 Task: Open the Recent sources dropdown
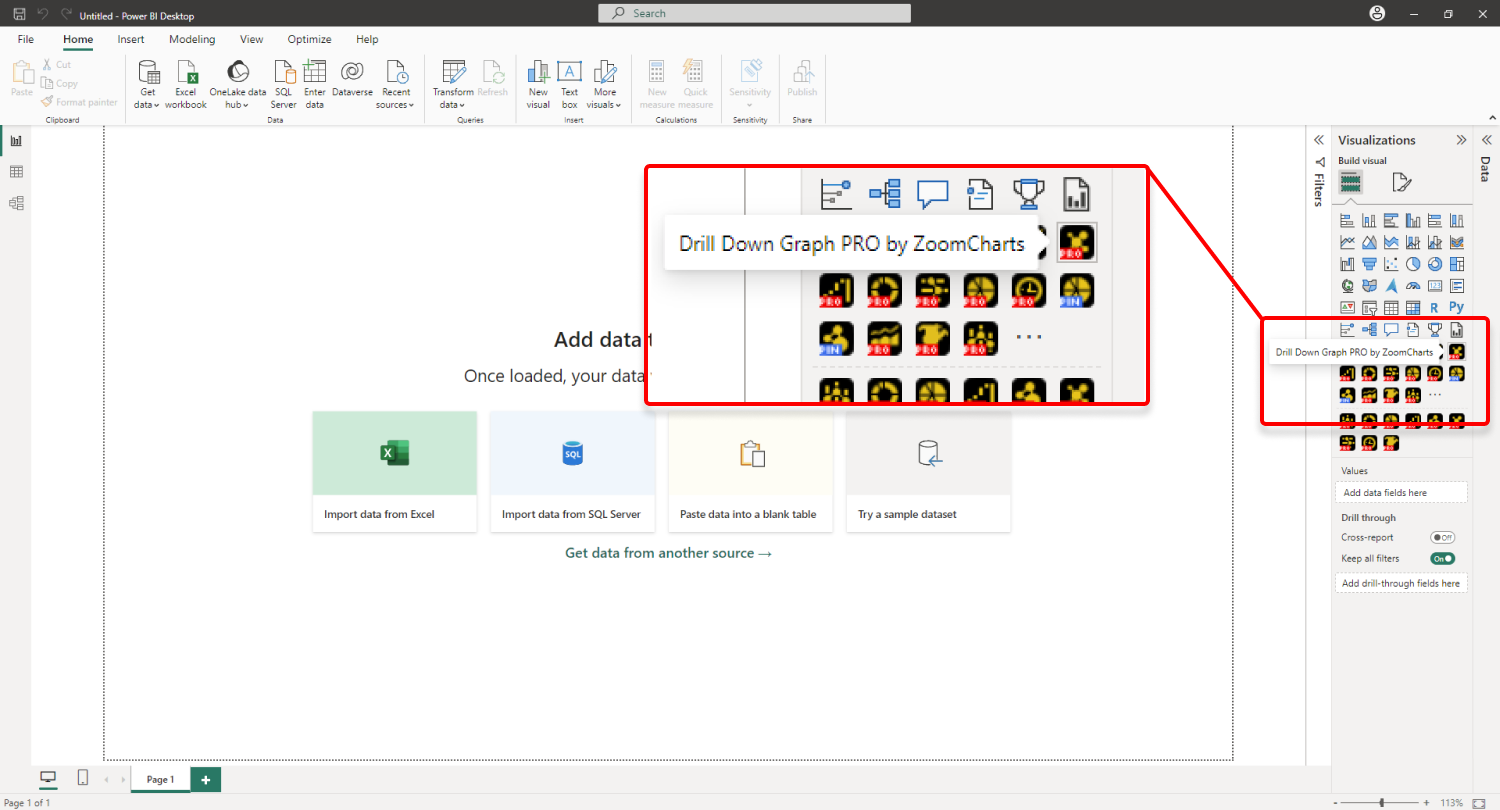396,84
